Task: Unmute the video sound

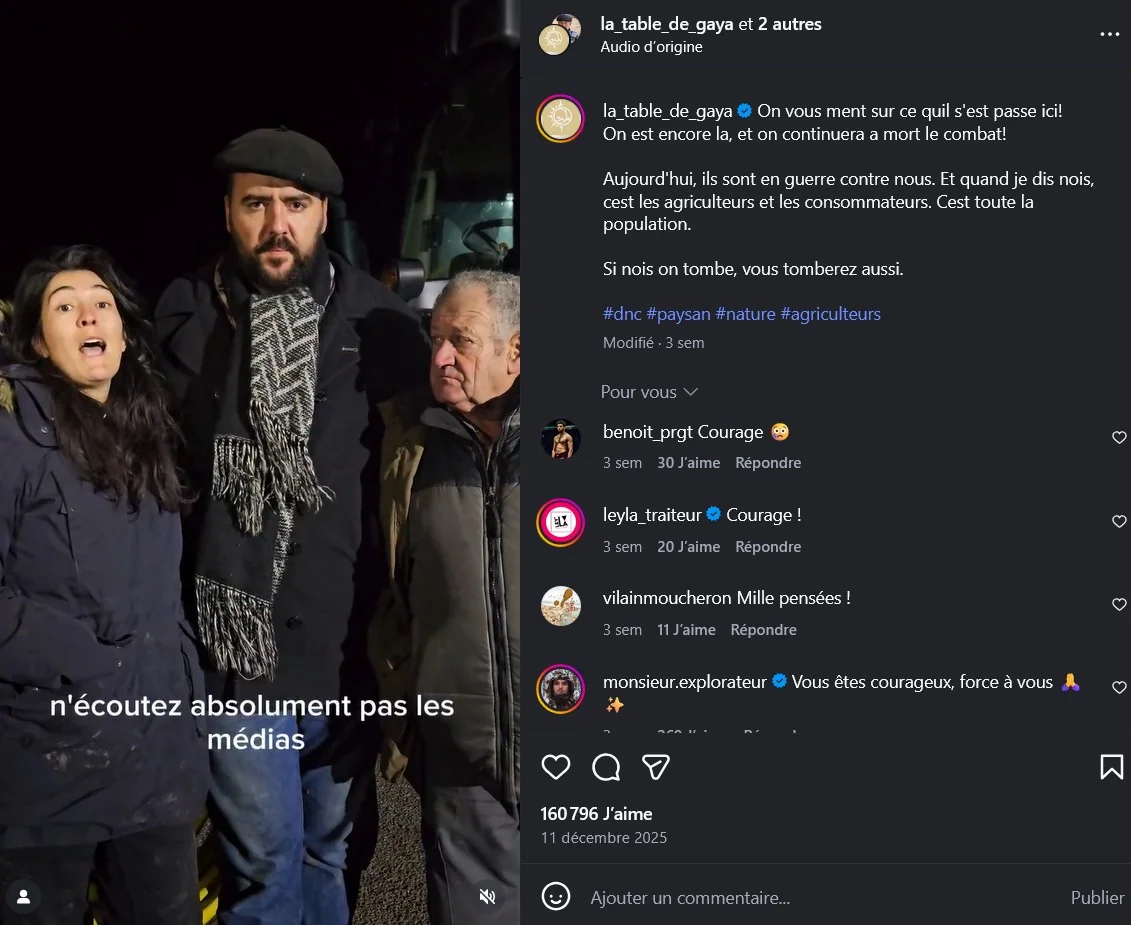Action: [487, 896]
